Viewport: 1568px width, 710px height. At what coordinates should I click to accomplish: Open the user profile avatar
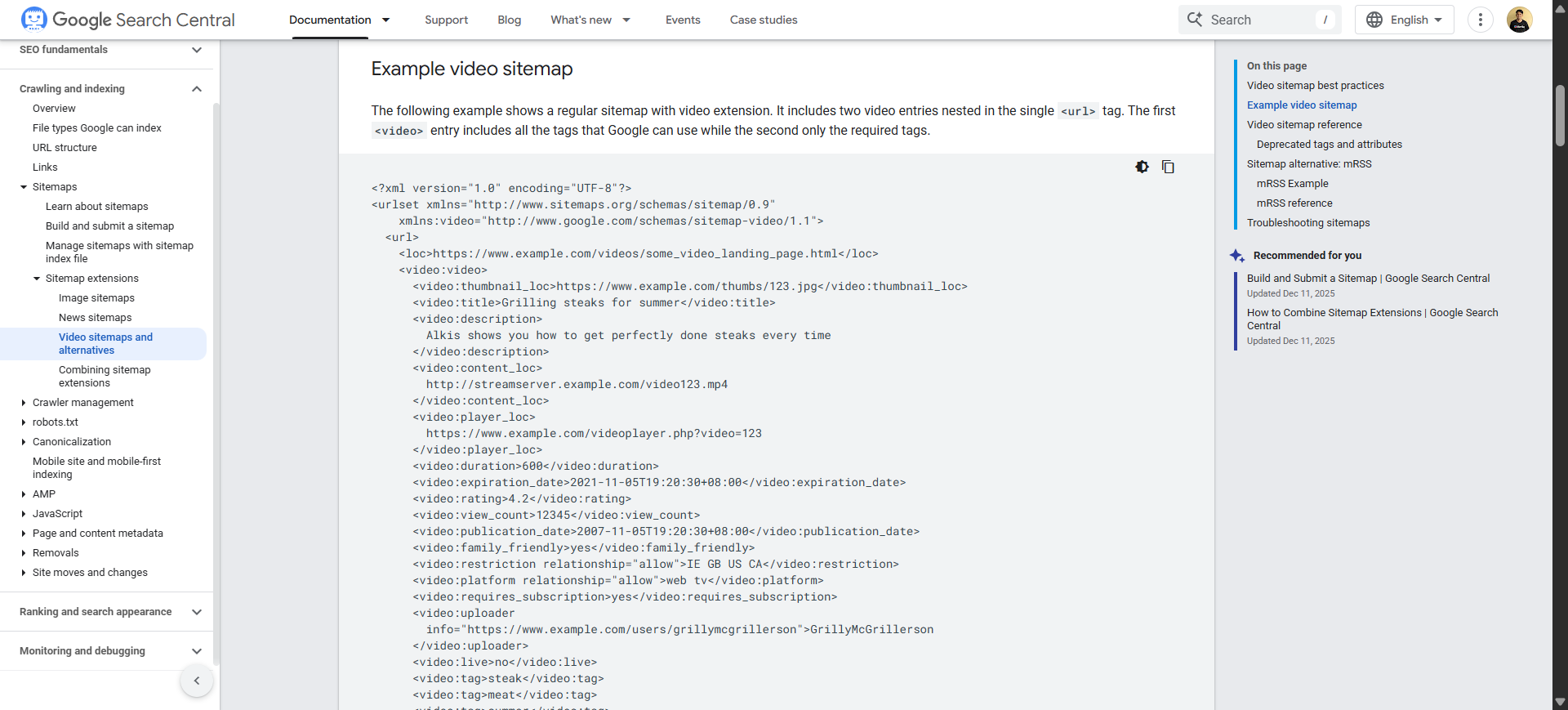[x=1519, y=20]
